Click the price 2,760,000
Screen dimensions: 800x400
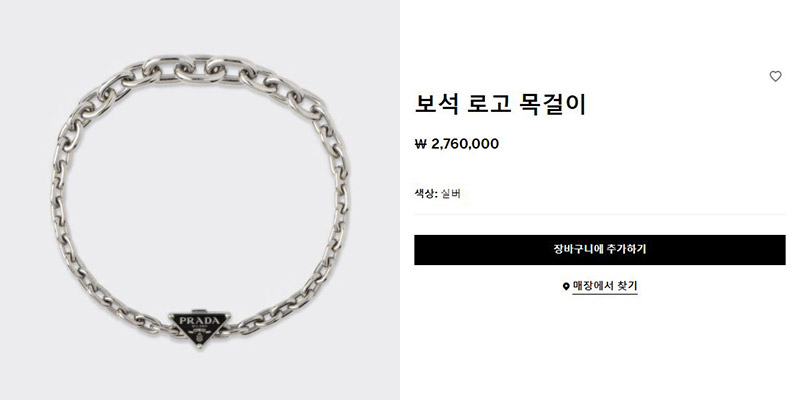[x=465, y=144]
